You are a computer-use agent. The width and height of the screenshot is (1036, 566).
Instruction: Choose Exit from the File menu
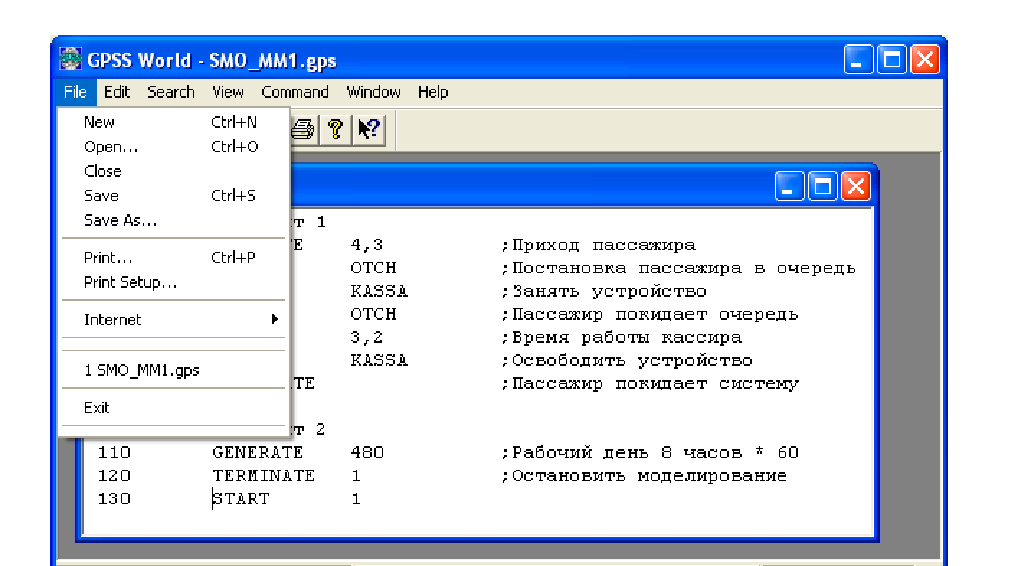(x=174, y=407)
